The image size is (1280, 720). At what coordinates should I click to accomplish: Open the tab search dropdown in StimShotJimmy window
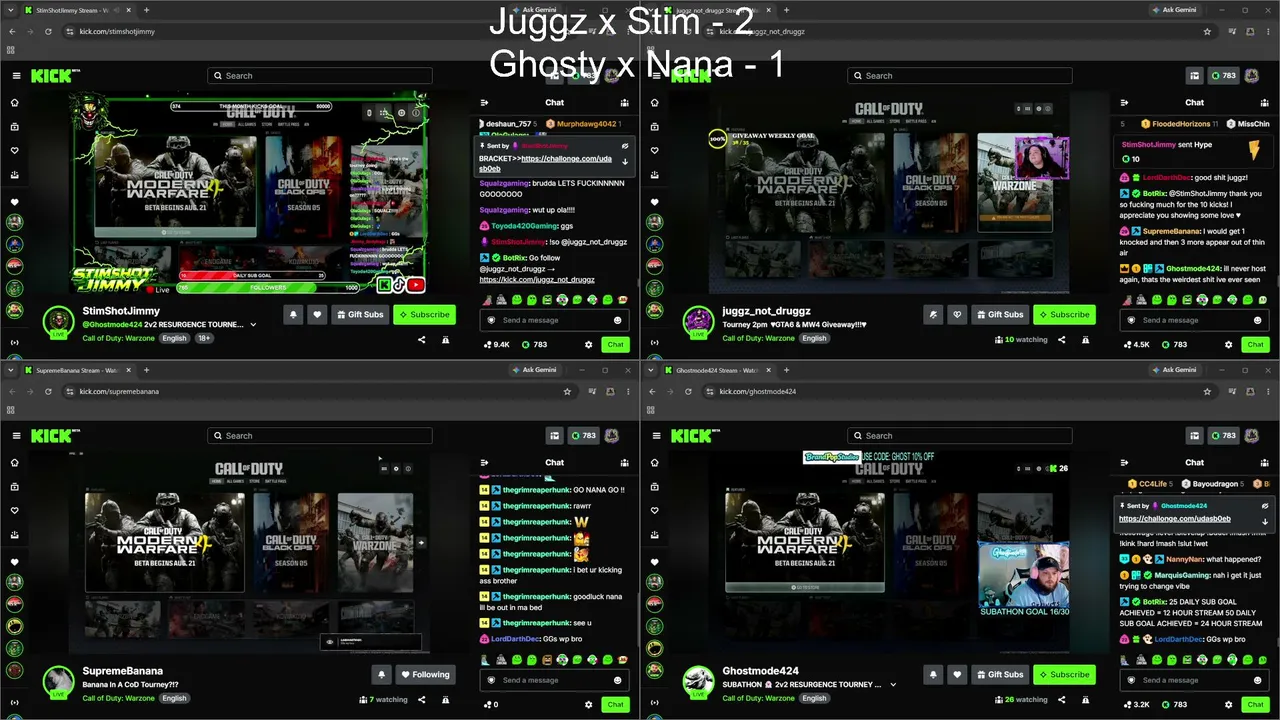click(x=12, y=10)
